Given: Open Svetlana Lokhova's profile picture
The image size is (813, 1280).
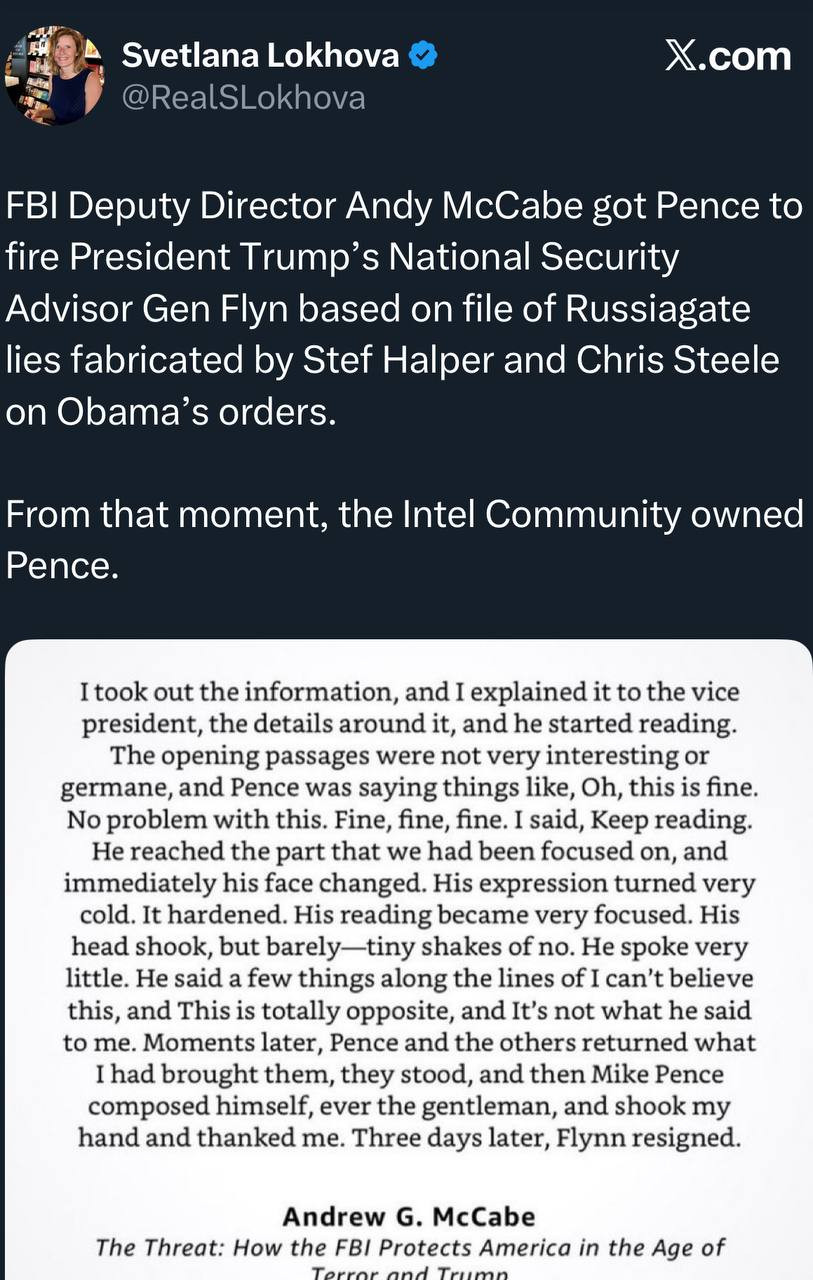Looking at the screenshot, I should tap(54, 76).
